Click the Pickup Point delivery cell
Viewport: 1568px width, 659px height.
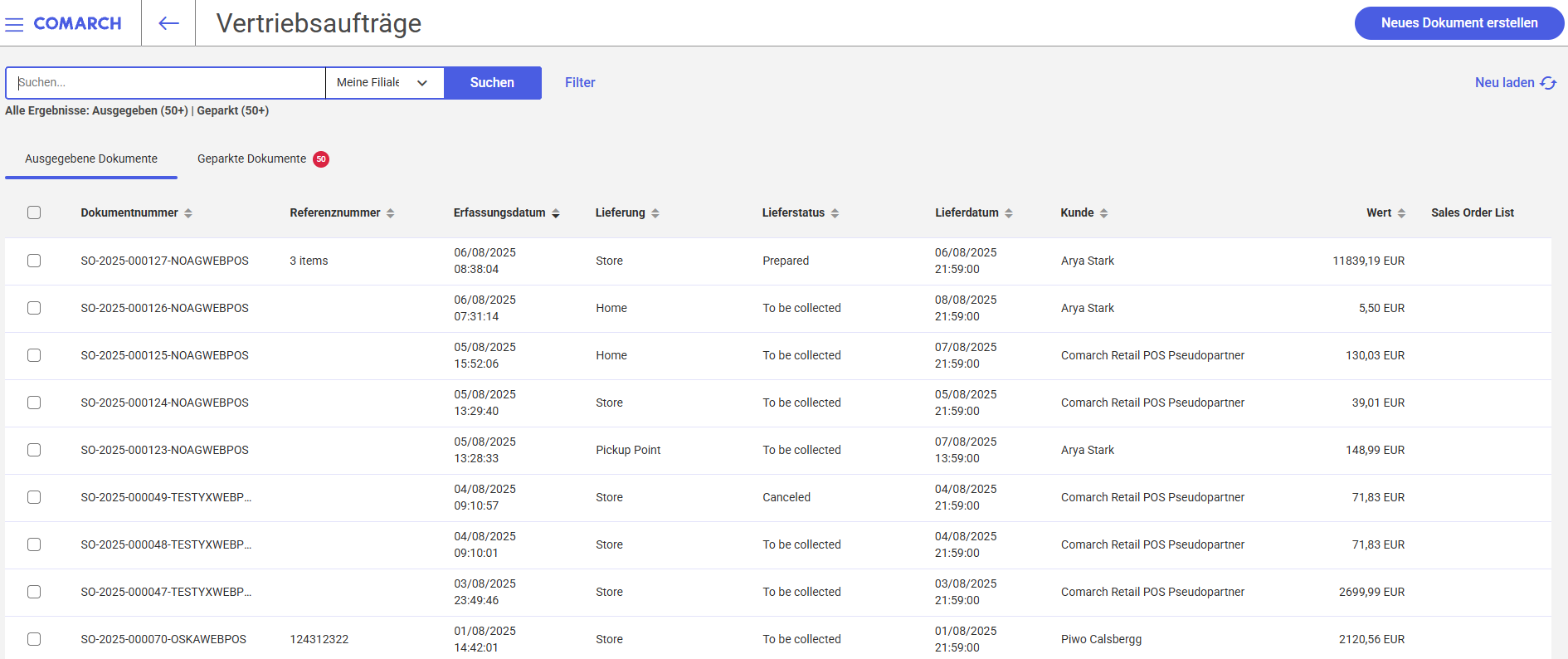628,450
